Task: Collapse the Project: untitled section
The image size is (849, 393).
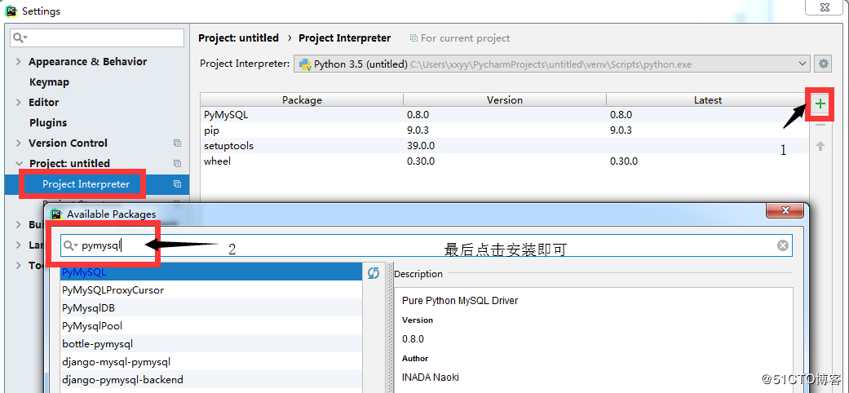Action: pyautogui.click(x=19, y=163)
